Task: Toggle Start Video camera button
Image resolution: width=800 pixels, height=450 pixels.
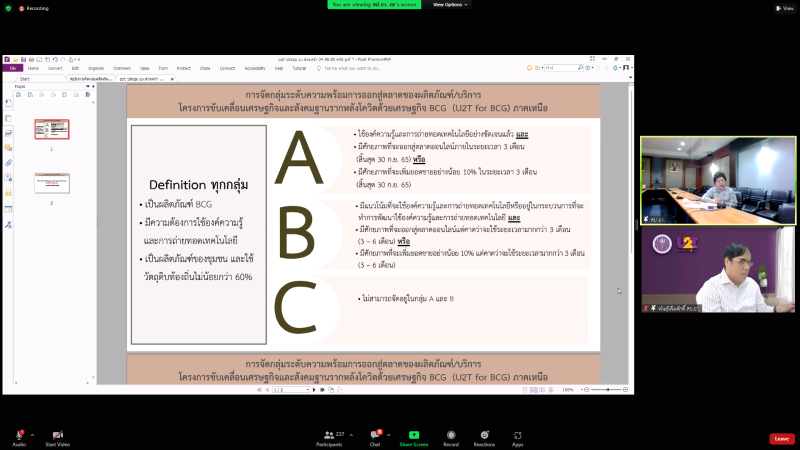Action: tap(57, 435)
